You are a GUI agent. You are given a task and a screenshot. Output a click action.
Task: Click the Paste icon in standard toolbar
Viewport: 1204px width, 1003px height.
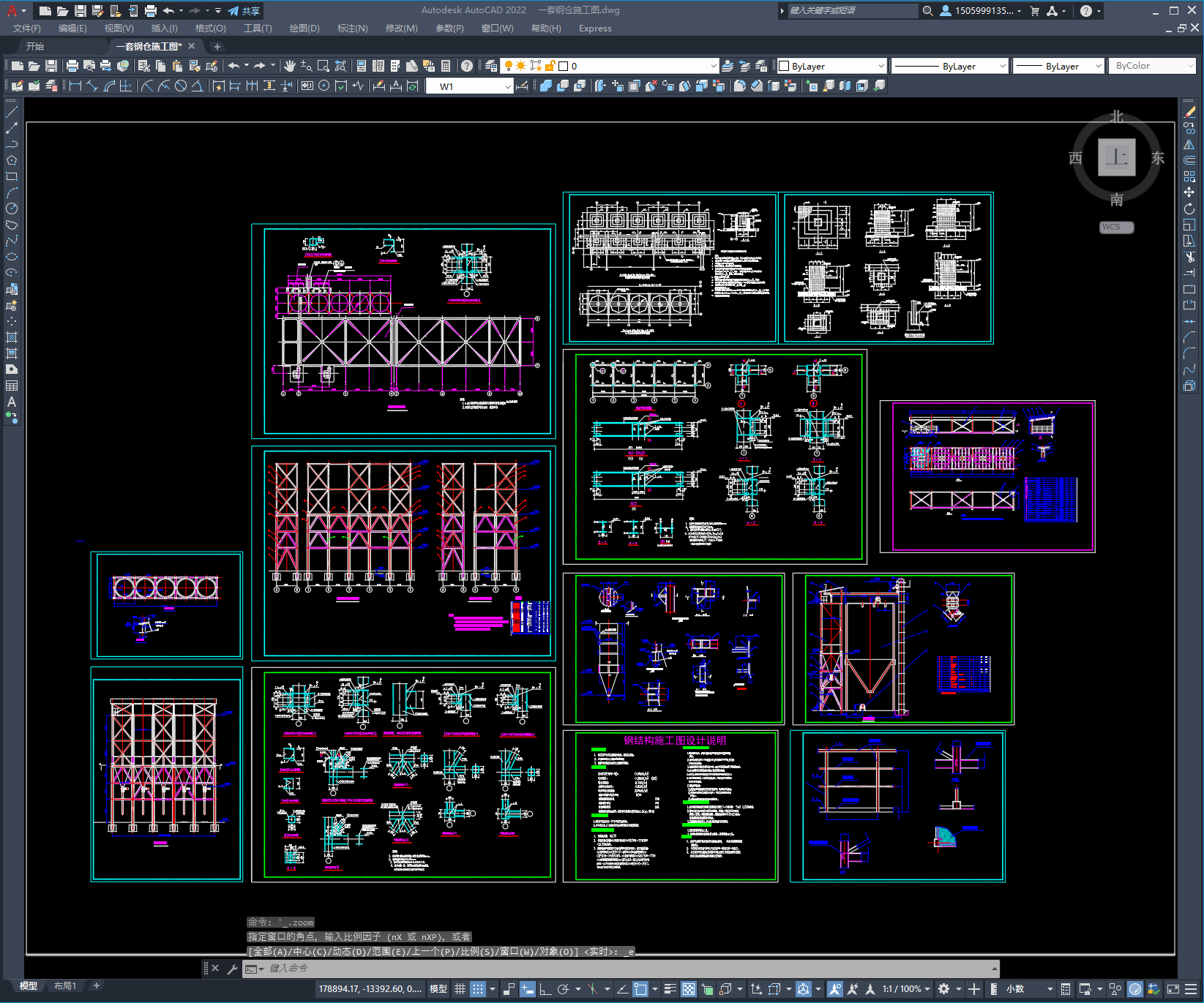click(x=177, y=66)
